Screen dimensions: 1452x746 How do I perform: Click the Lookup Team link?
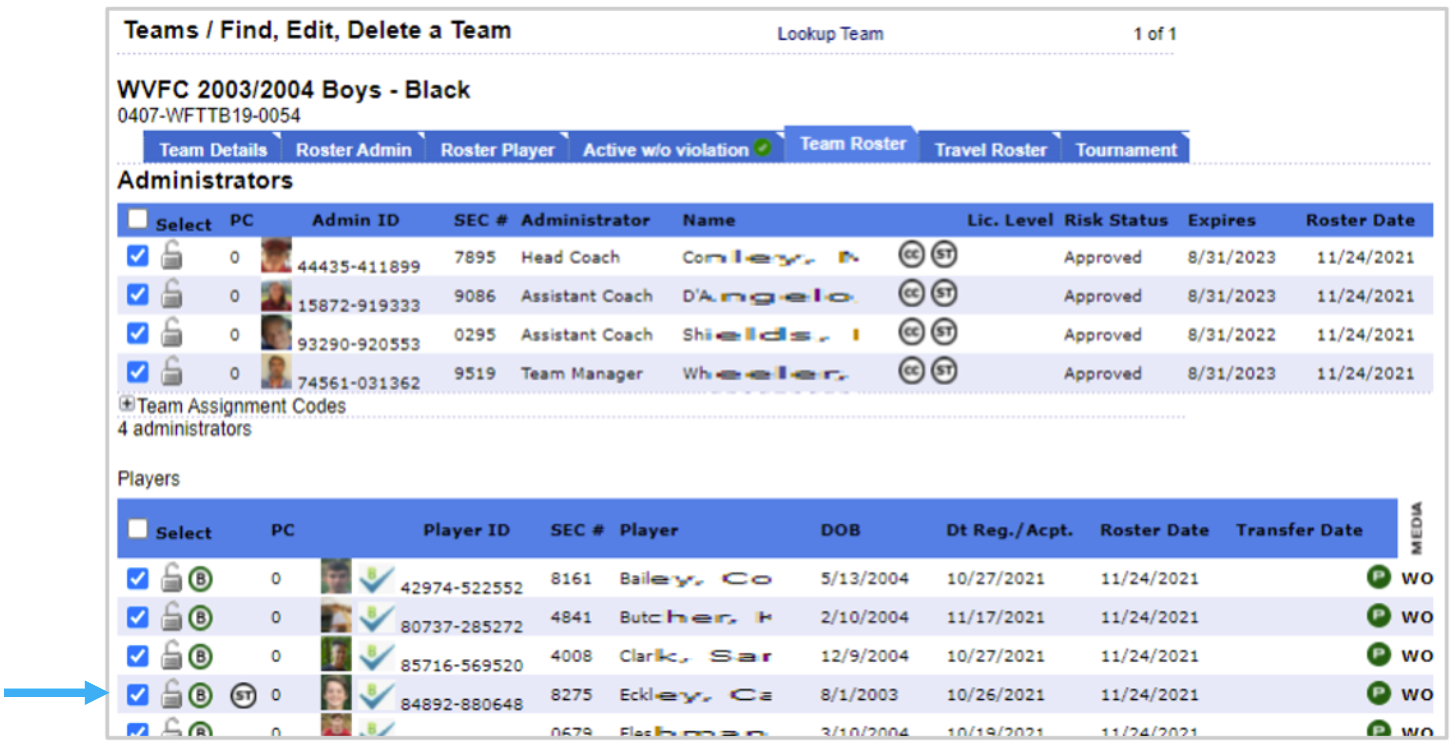(830, 34)
